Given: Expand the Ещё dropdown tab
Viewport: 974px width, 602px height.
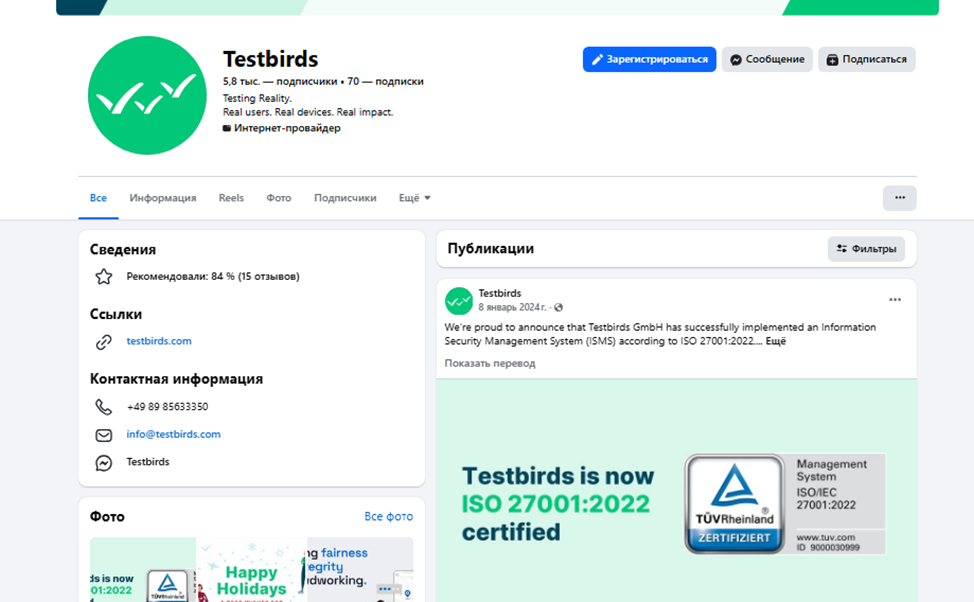Looking at the screenshot, I should point(414,198).
